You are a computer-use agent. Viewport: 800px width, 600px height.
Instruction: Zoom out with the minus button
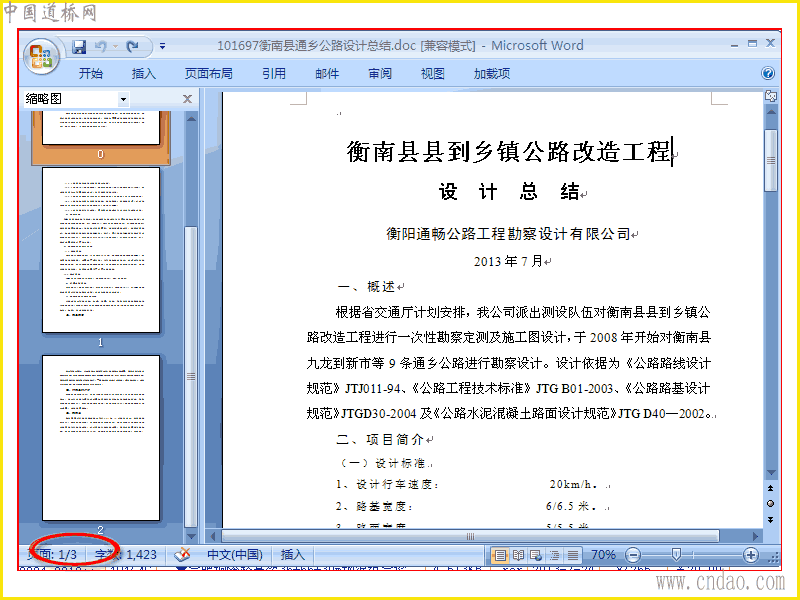(633, 555)
